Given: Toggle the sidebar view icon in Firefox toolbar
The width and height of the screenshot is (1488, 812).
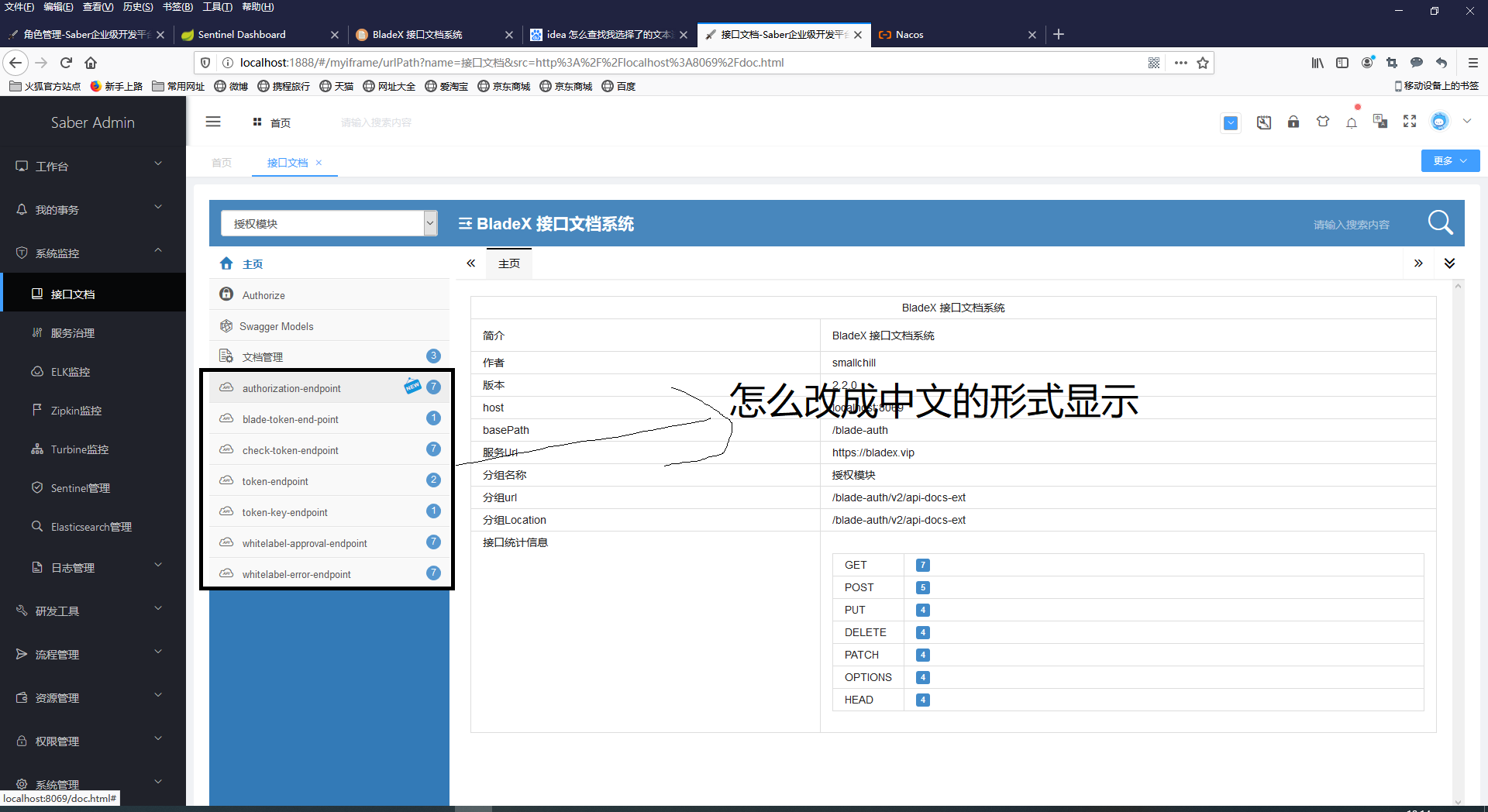Looking at the screenshot, I should pyautogui.click(x=1342, y=63).
